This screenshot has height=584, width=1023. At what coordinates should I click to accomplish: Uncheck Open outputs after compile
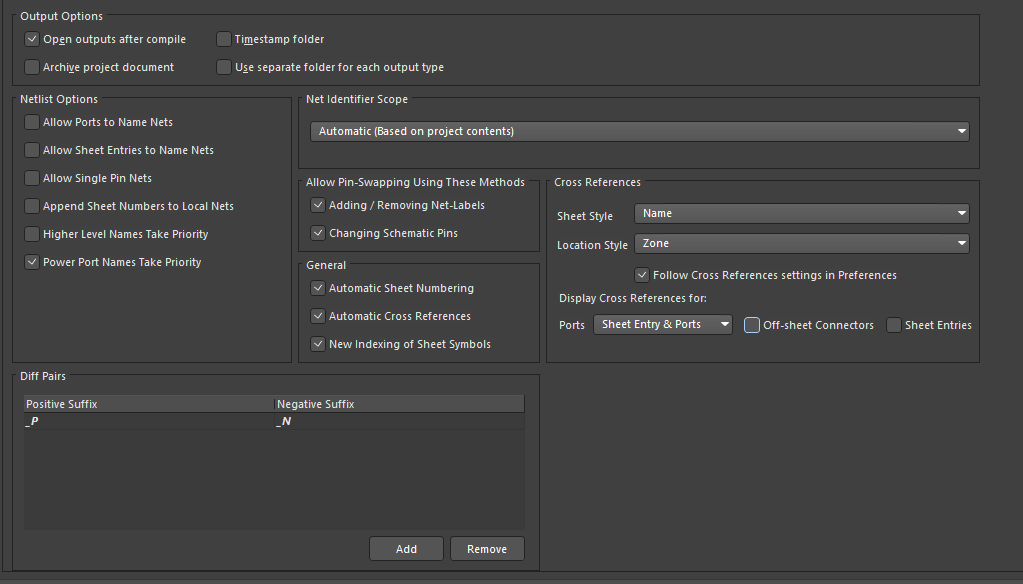click(32, 39)
